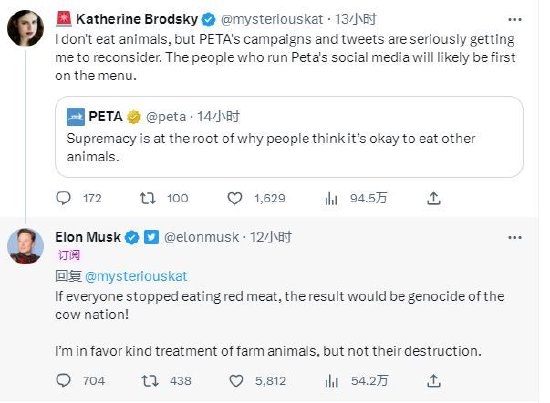This screenshot has width=550, height=403.
Task: Click Elon Musk's blue verified badge
Action: [132, 237]
